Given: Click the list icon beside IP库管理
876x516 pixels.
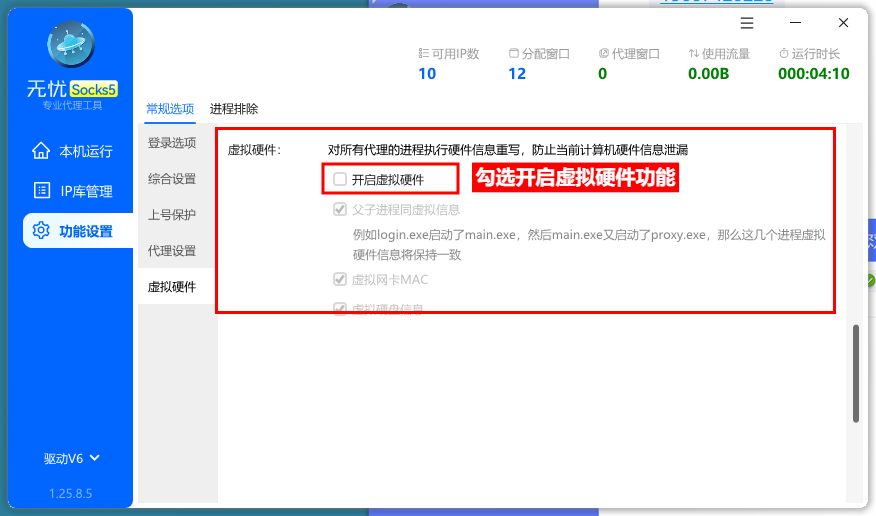Looking at the screenshot, I should (41, 191).
